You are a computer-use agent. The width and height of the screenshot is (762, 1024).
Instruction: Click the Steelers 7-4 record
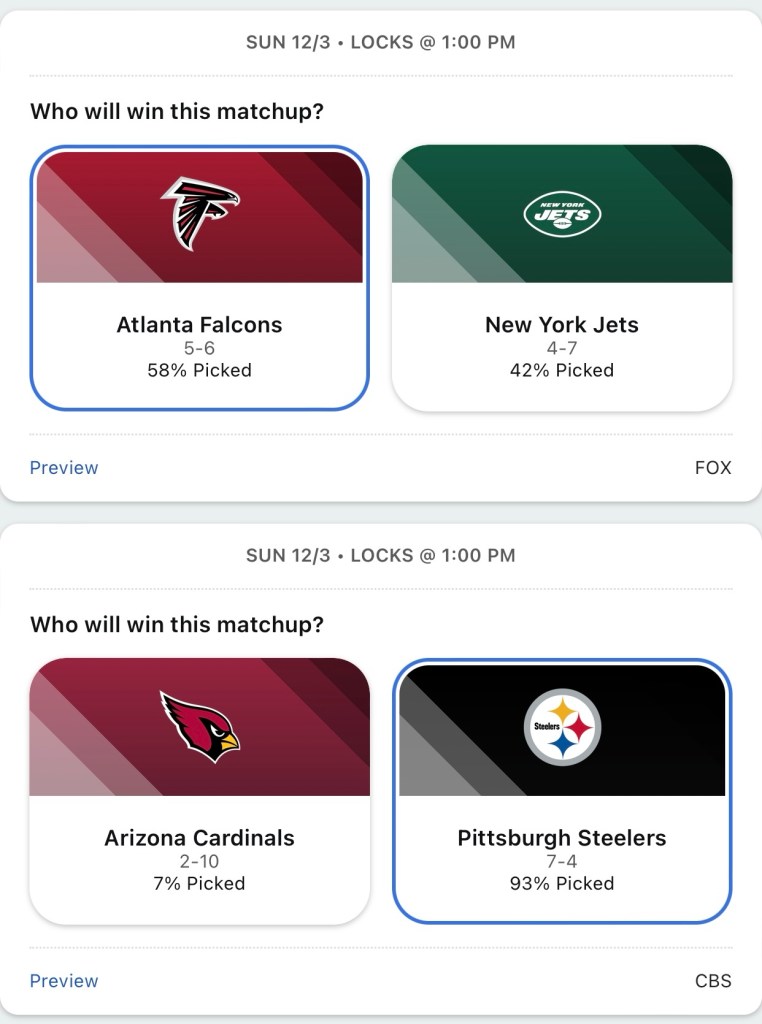point(562,862)
